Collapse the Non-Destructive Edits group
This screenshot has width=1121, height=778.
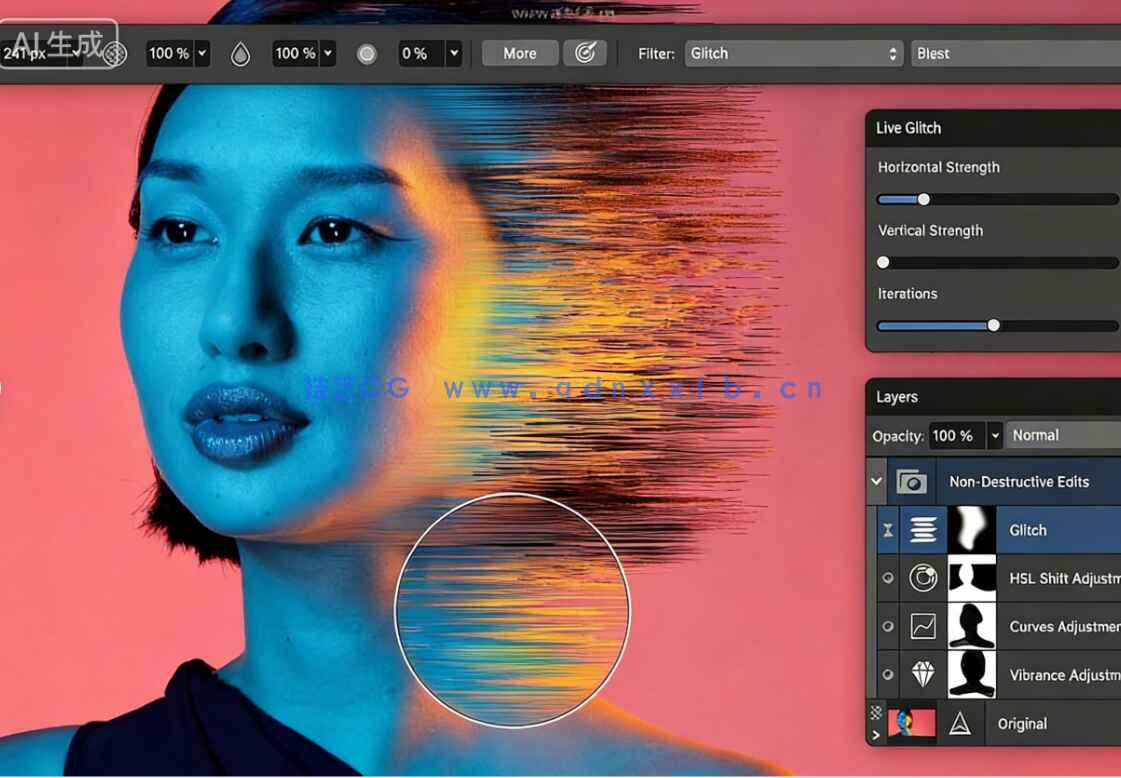(877, 481)
